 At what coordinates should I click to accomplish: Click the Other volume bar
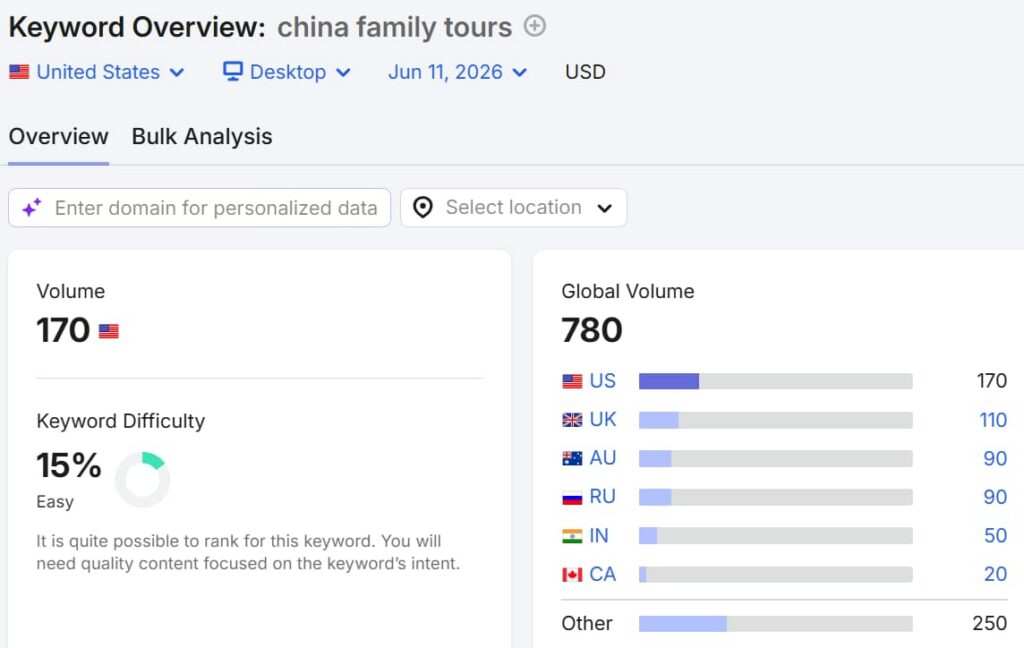tap(775, 624)
